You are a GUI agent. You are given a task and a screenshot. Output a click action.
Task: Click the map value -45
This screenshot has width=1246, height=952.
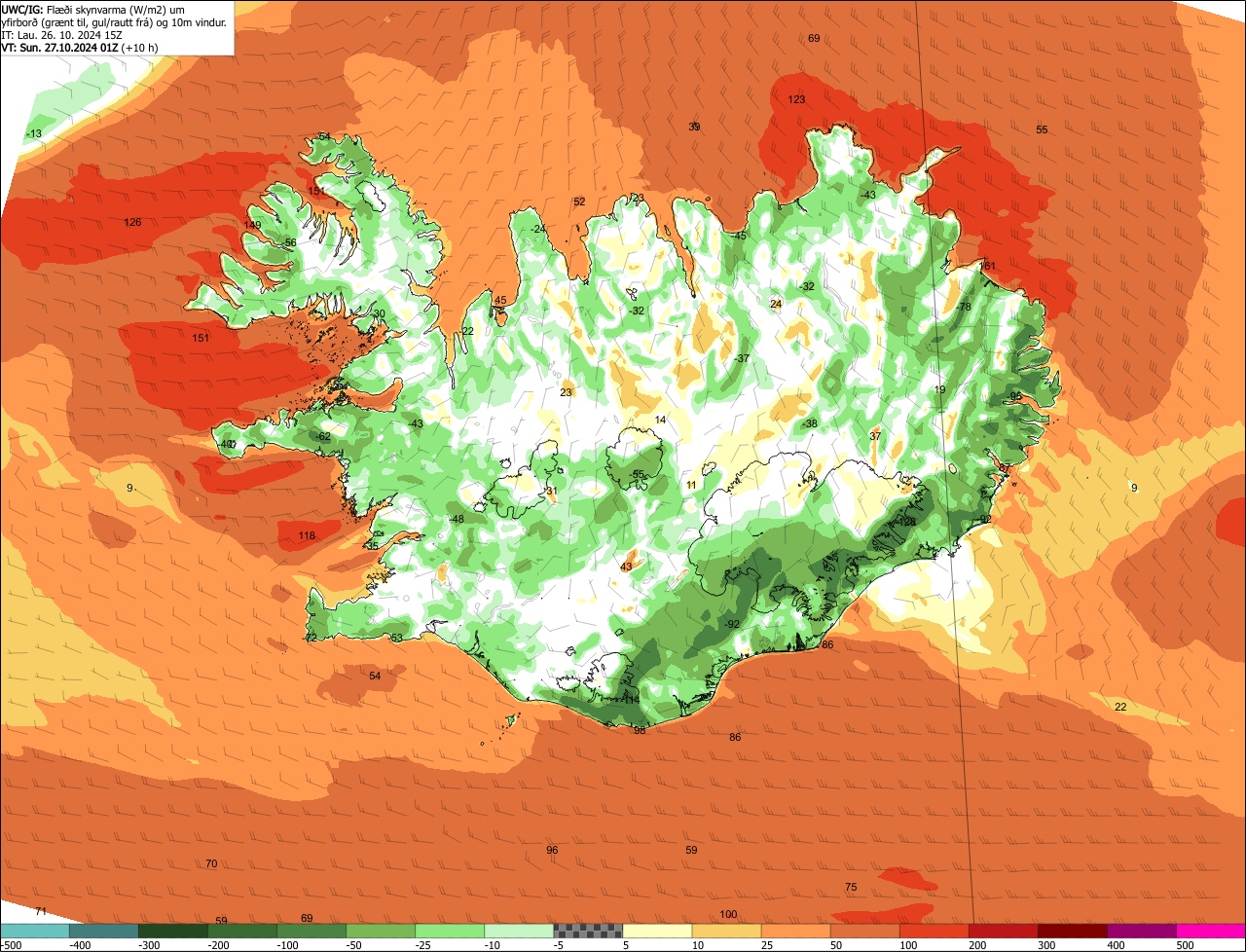click(x=739, y=237)
